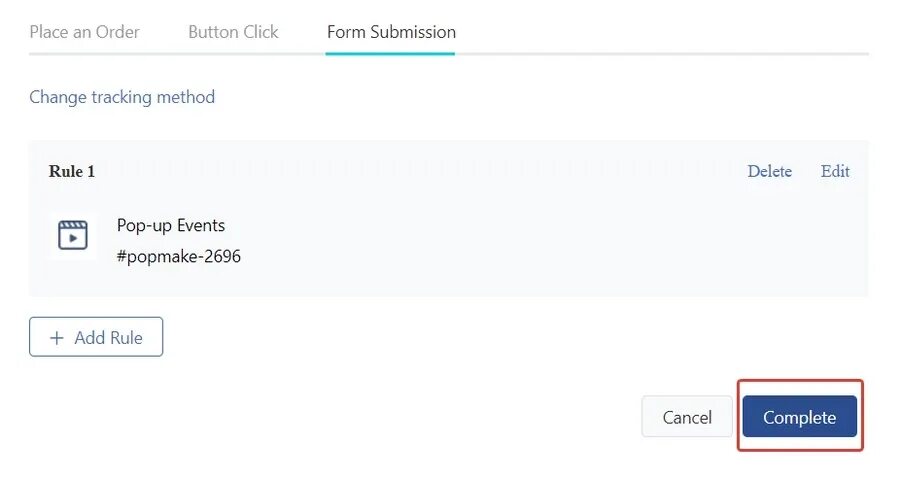Click the Change tracking method link
The height and width of the screenshot is (478, 900).
pyautogui.click(x=122, y=97)
